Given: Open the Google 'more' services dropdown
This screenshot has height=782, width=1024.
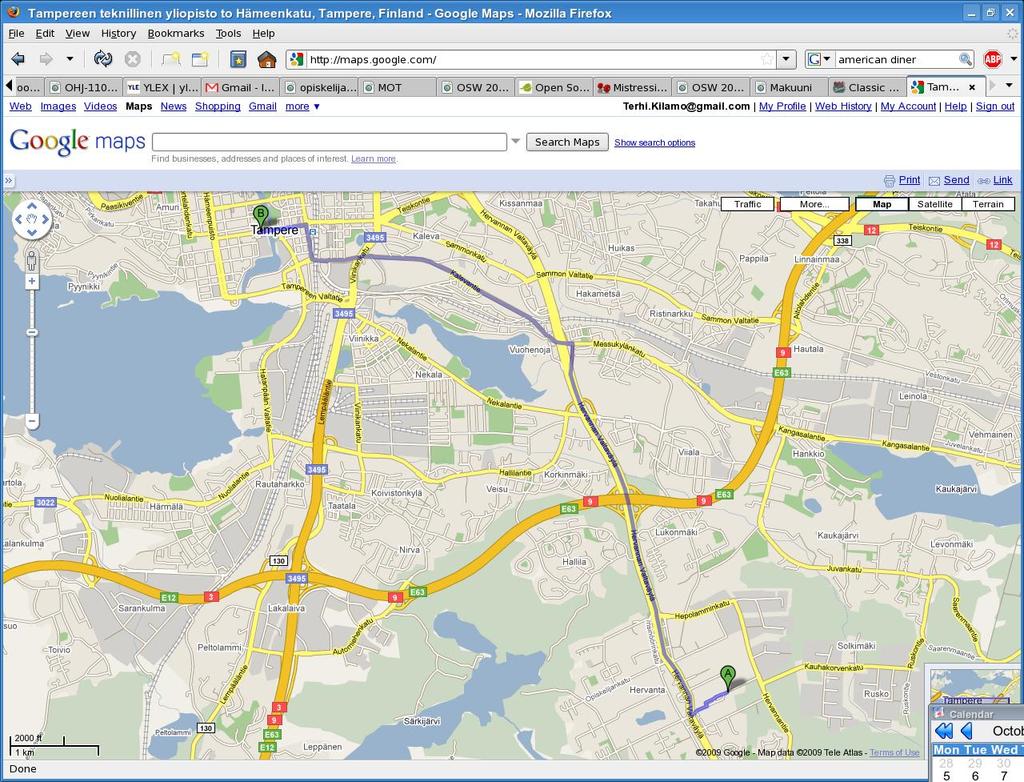Looking at the screenshot, I should (302, 106).
